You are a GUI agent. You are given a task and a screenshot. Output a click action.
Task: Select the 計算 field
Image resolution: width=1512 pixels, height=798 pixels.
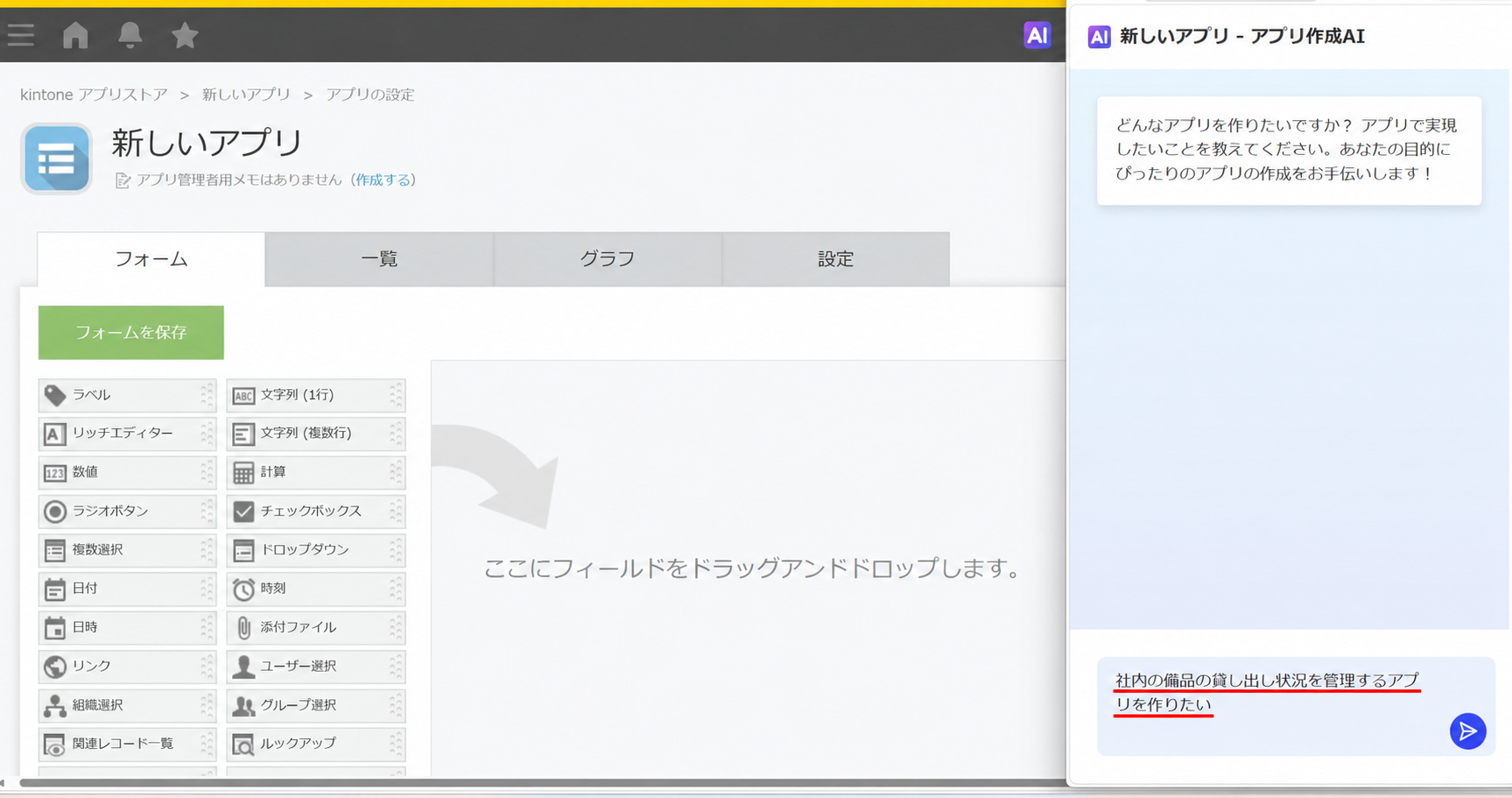click(x=315, y=472)
